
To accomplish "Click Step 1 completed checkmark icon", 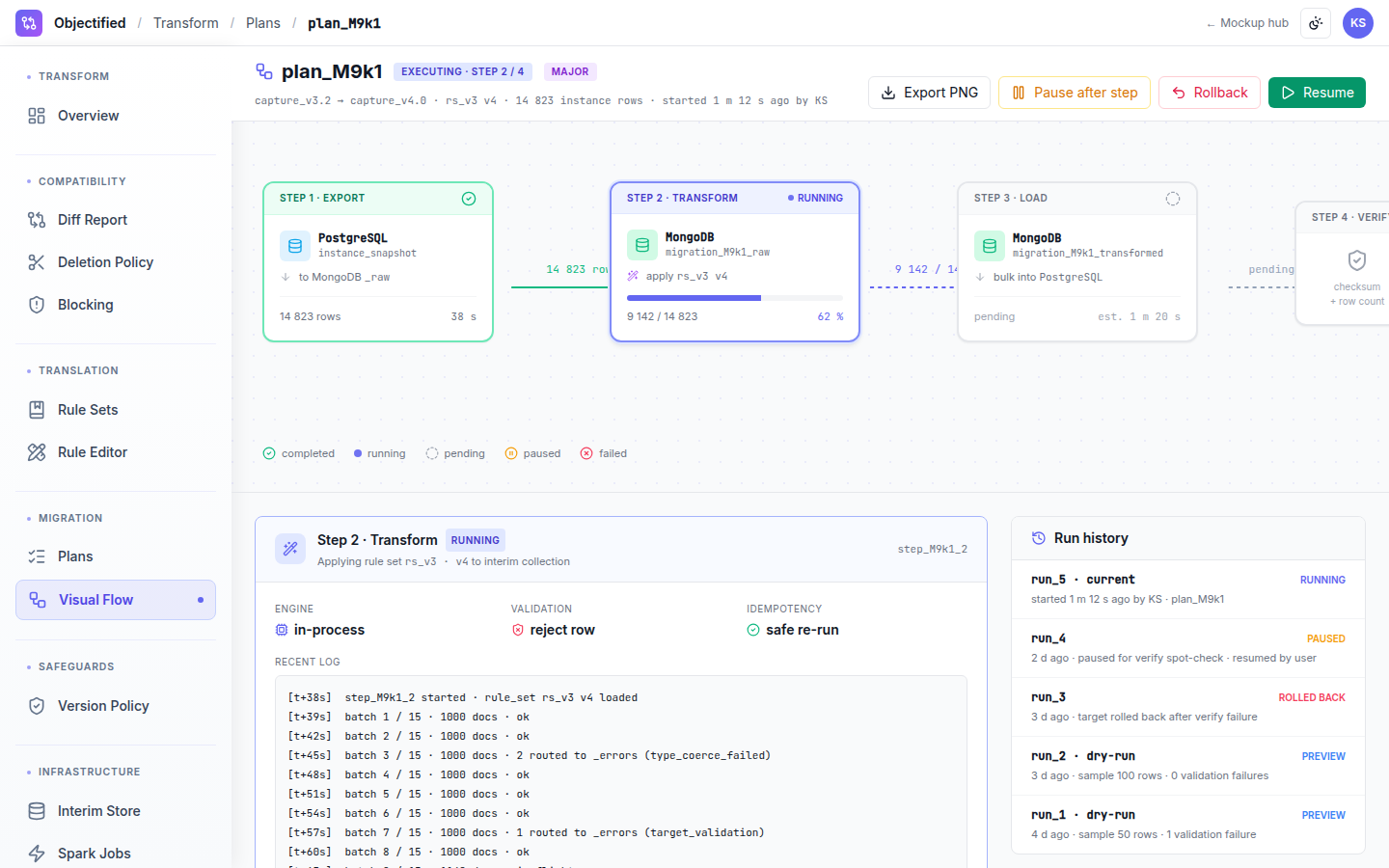I will [469, 199].
